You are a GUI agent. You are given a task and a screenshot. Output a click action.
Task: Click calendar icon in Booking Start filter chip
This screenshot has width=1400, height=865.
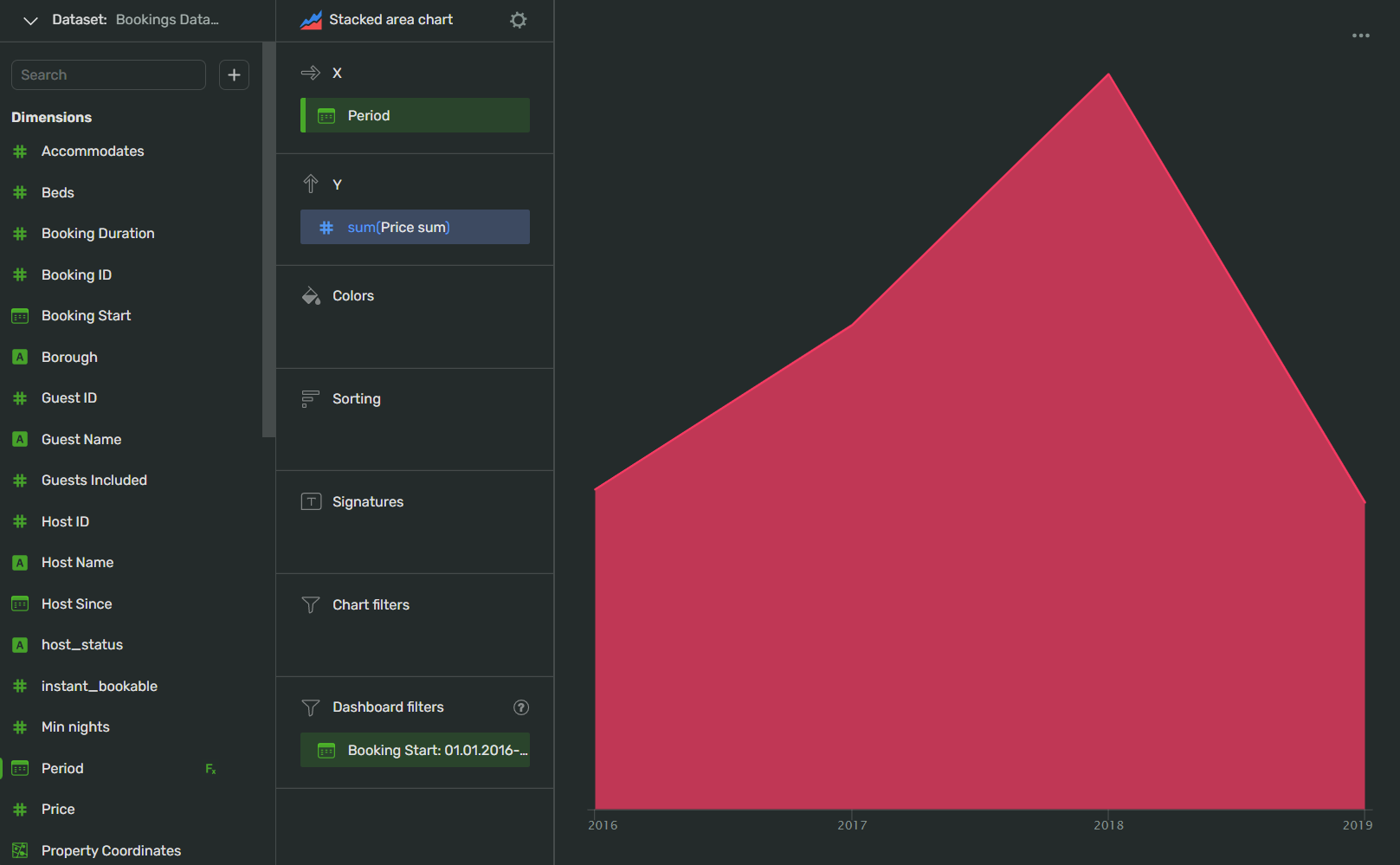tap(326, 751)
